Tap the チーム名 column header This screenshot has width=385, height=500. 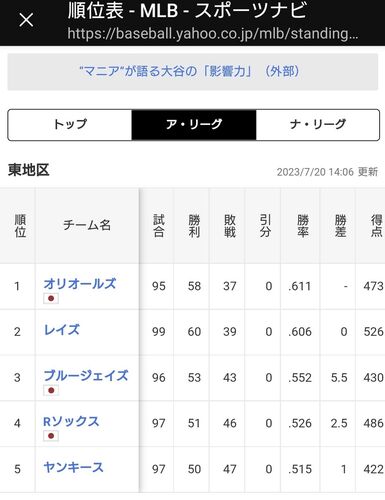(87, 225)
